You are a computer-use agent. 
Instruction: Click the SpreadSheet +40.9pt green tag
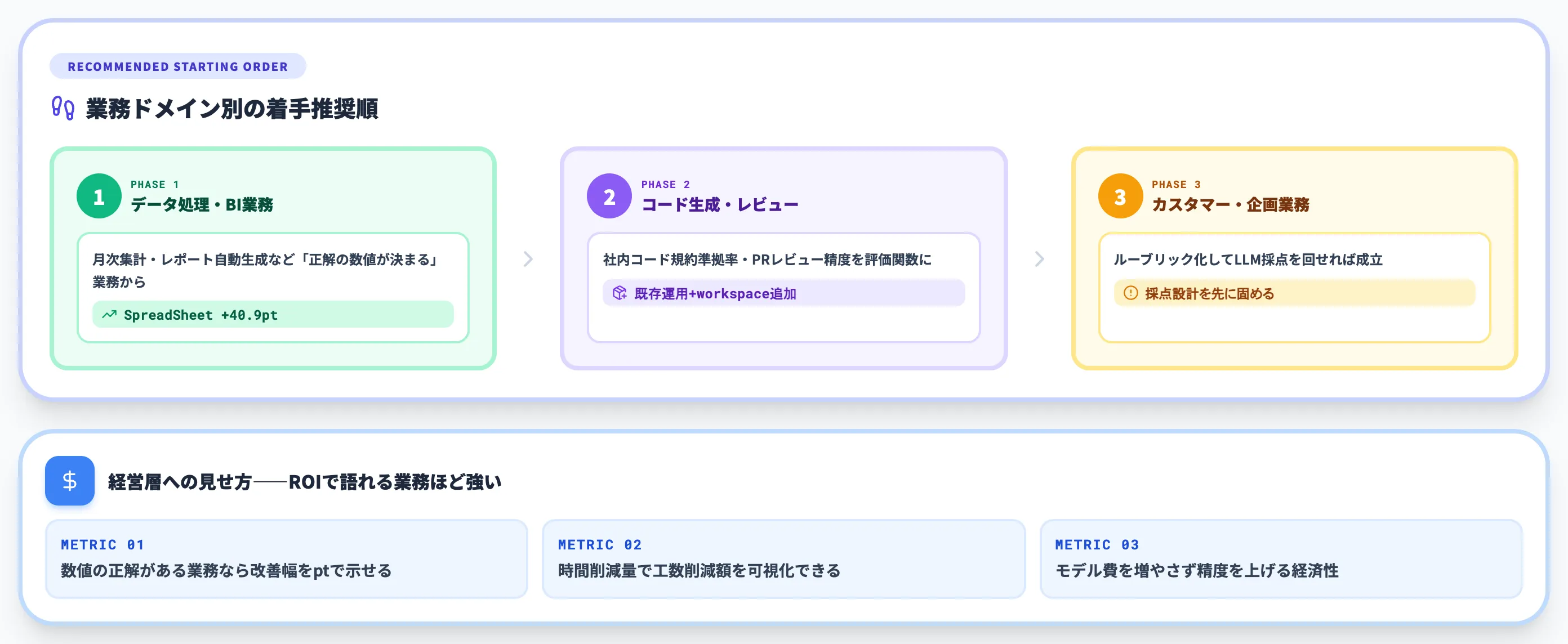click(273, 314)
